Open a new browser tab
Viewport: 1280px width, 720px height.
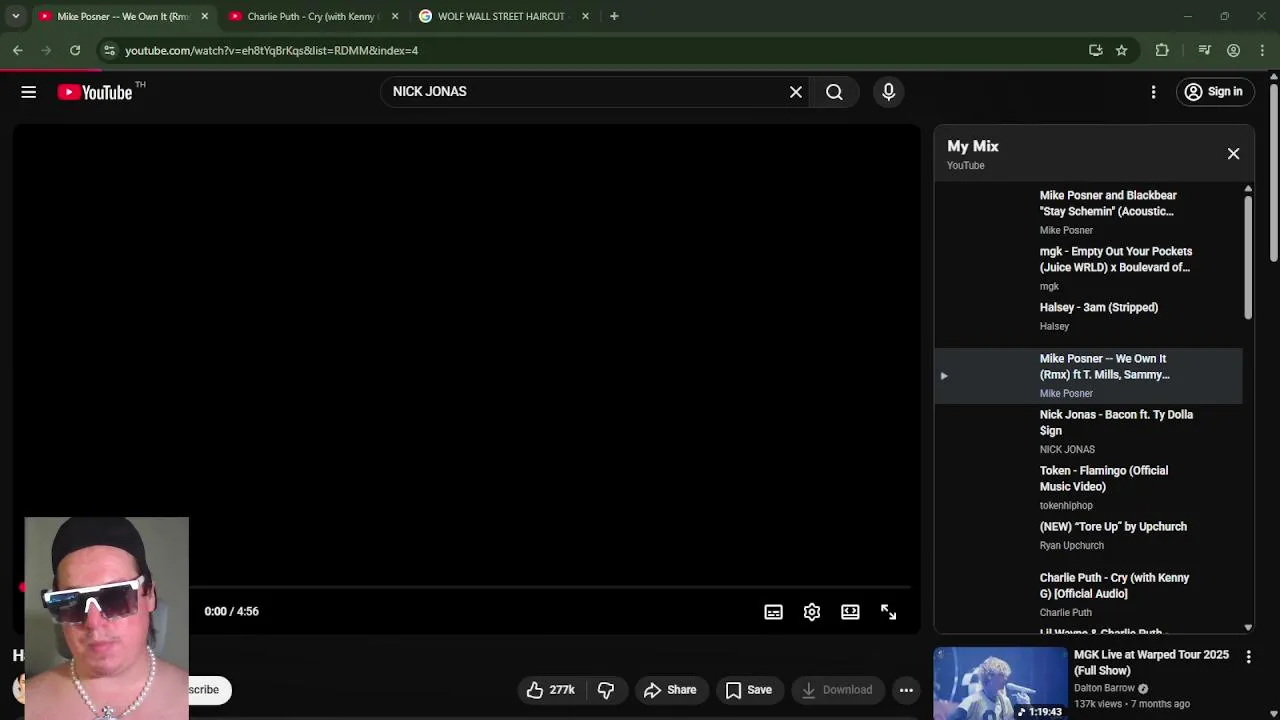tap(614, 16)
